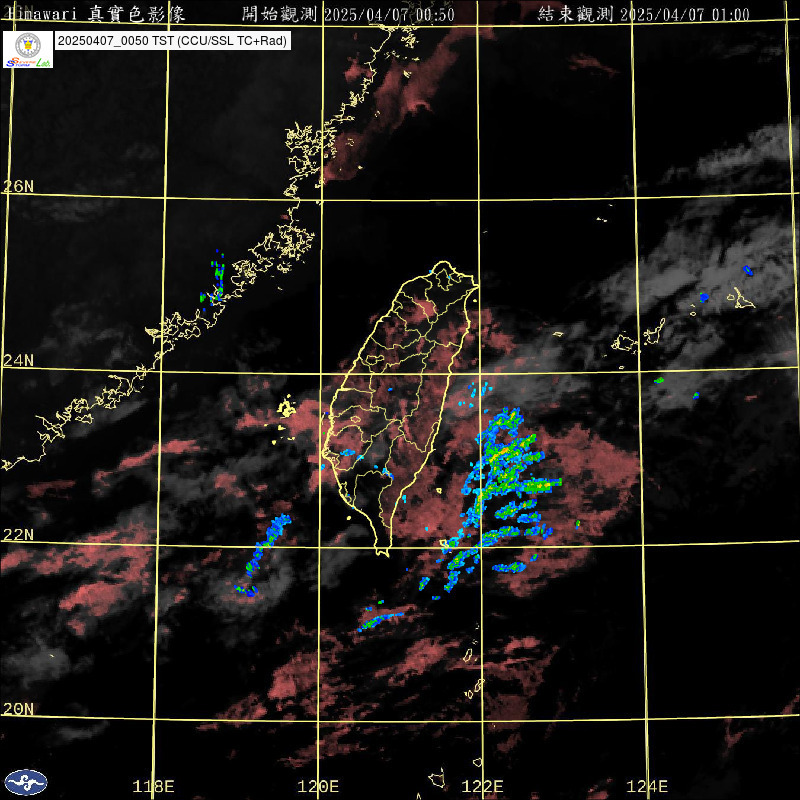800x800 pixels.
Task: Click the 24N latitude label
Action: (x=17, y=360)
